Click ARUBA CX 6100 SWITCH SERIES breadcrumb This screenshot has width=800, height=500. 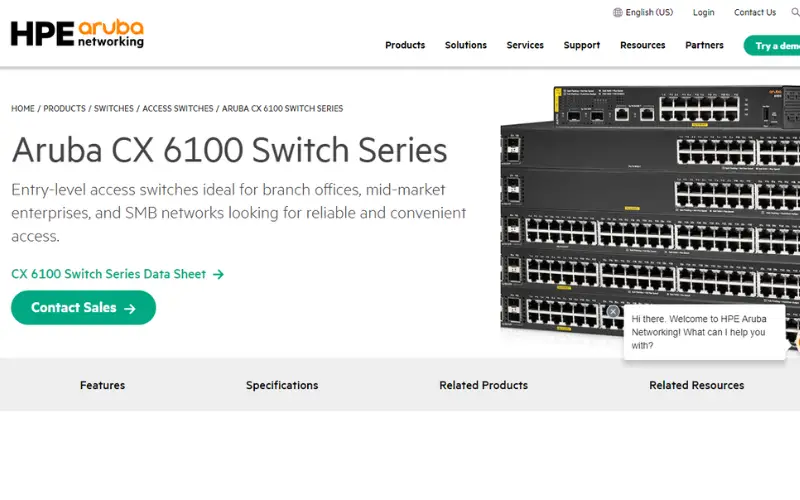[x=282, y=109]
